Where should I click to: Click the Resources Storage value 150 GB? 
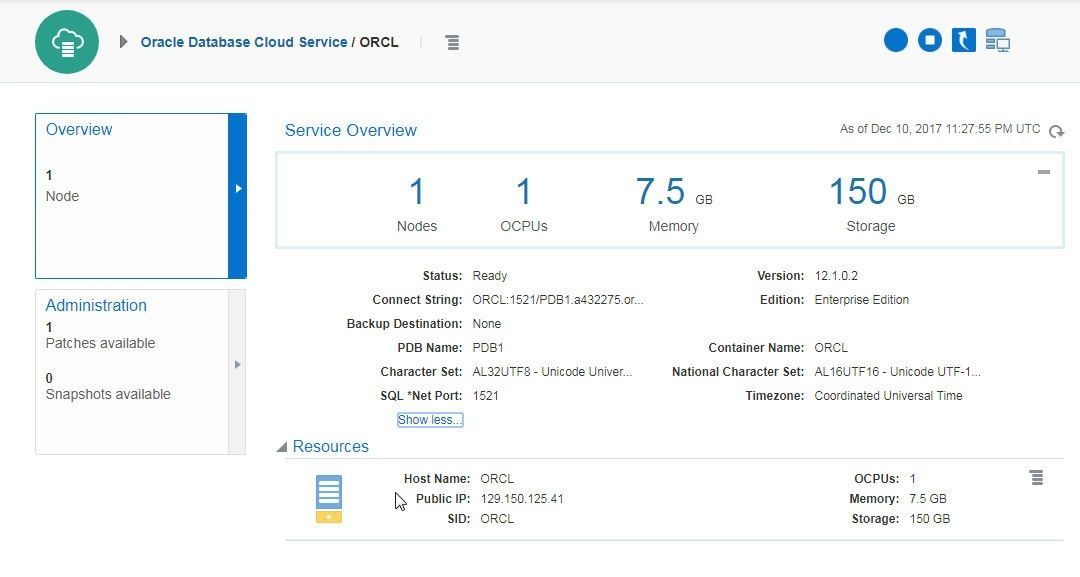click(930, 518)
